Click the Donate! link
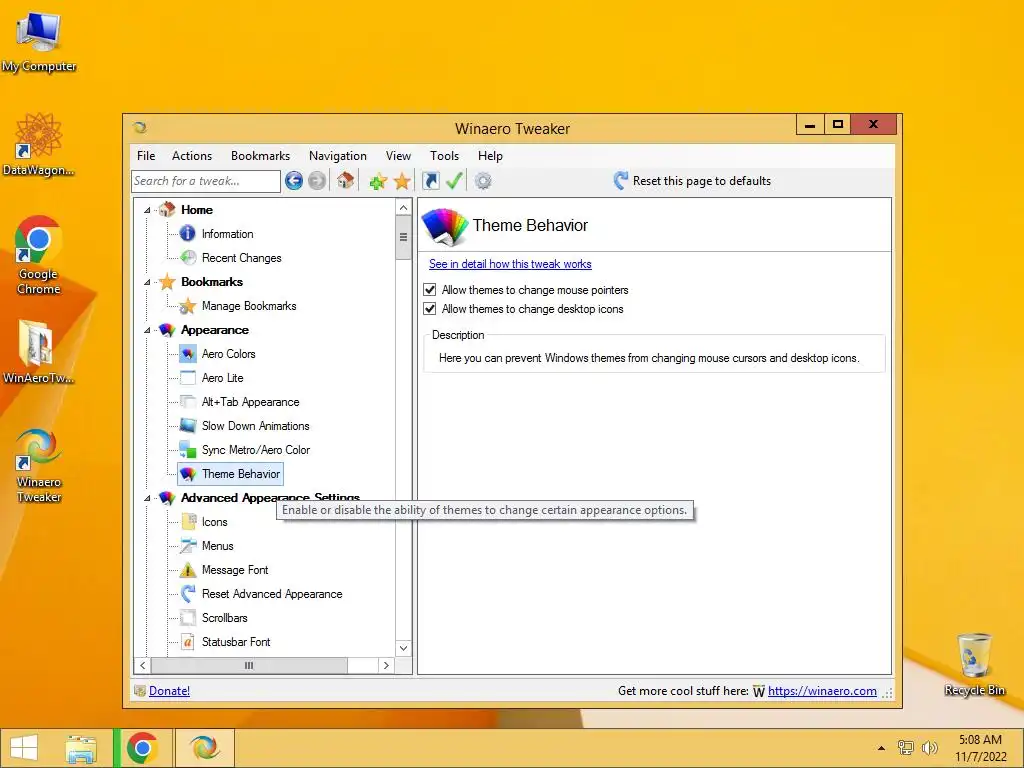Screen dimensions: 1024x768 (169, 690)
